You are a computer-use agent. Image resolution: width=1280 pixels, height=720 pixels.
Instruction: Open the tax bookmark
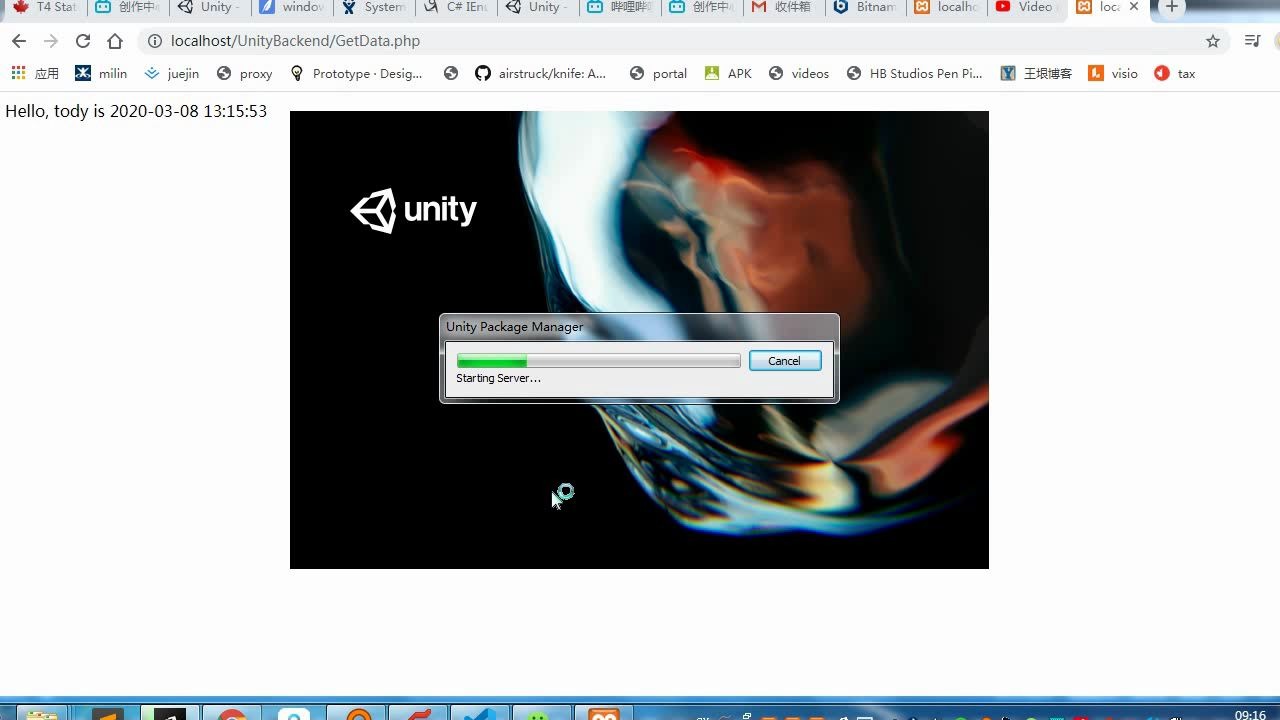[1175, 73]
